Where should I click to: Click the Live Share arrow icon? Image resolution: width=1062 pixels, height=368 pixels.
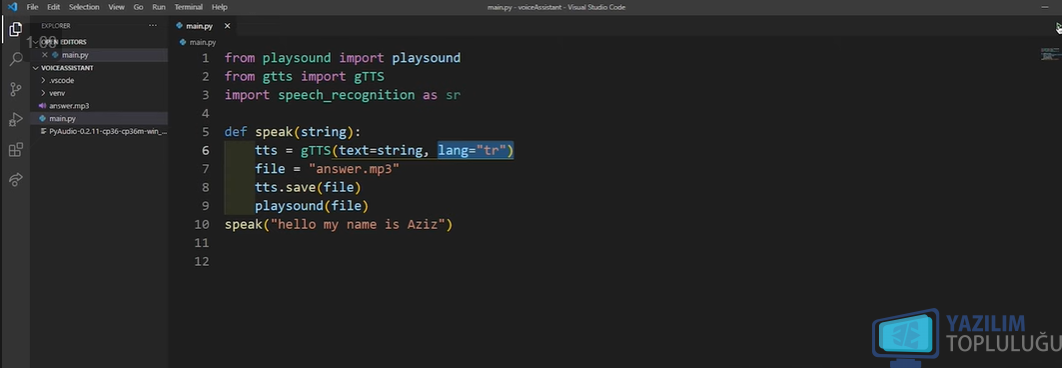tap(15, 180)
